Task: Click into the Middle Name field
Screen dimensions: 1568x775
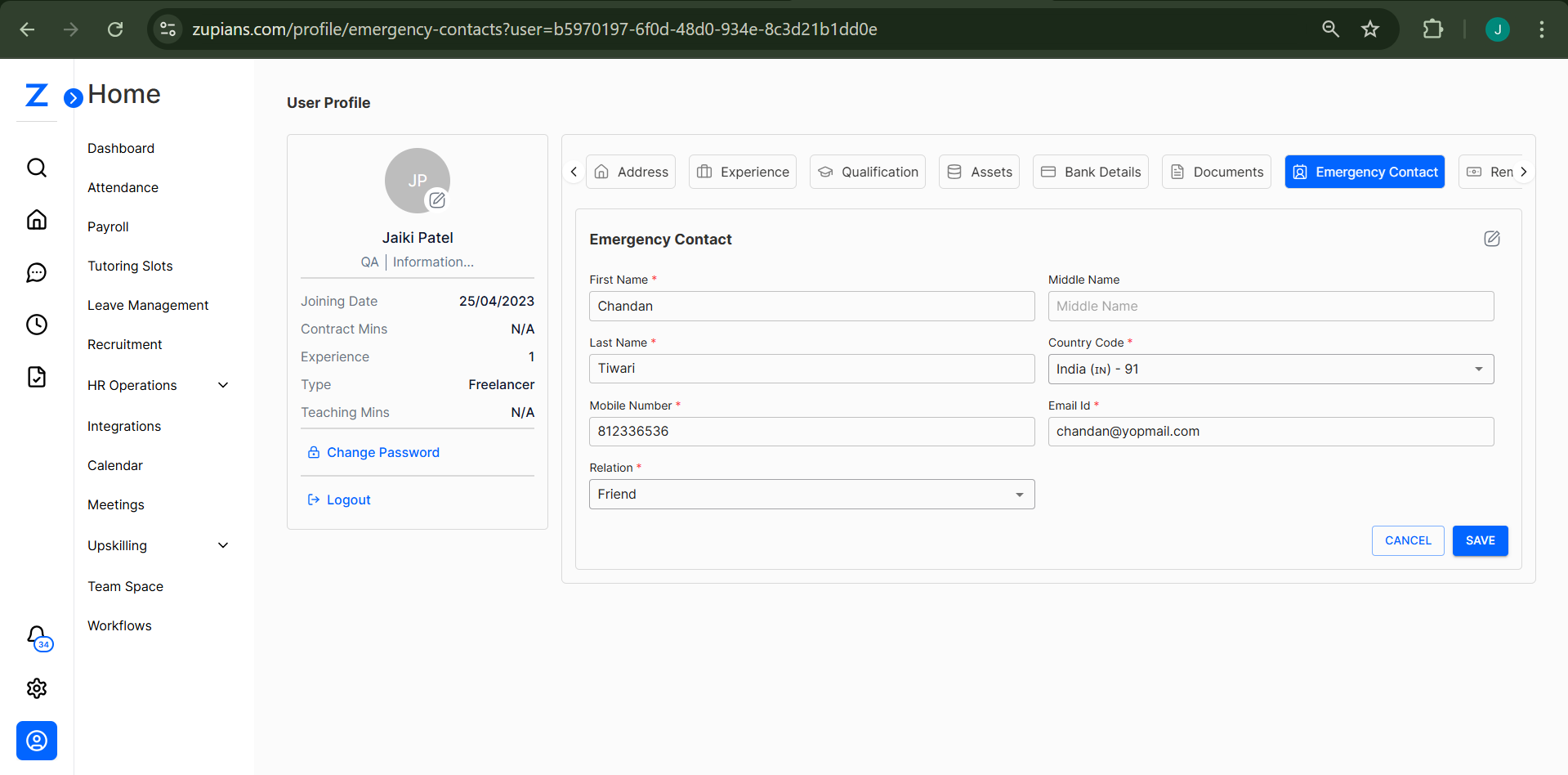Action: [x=1271, y=307]
